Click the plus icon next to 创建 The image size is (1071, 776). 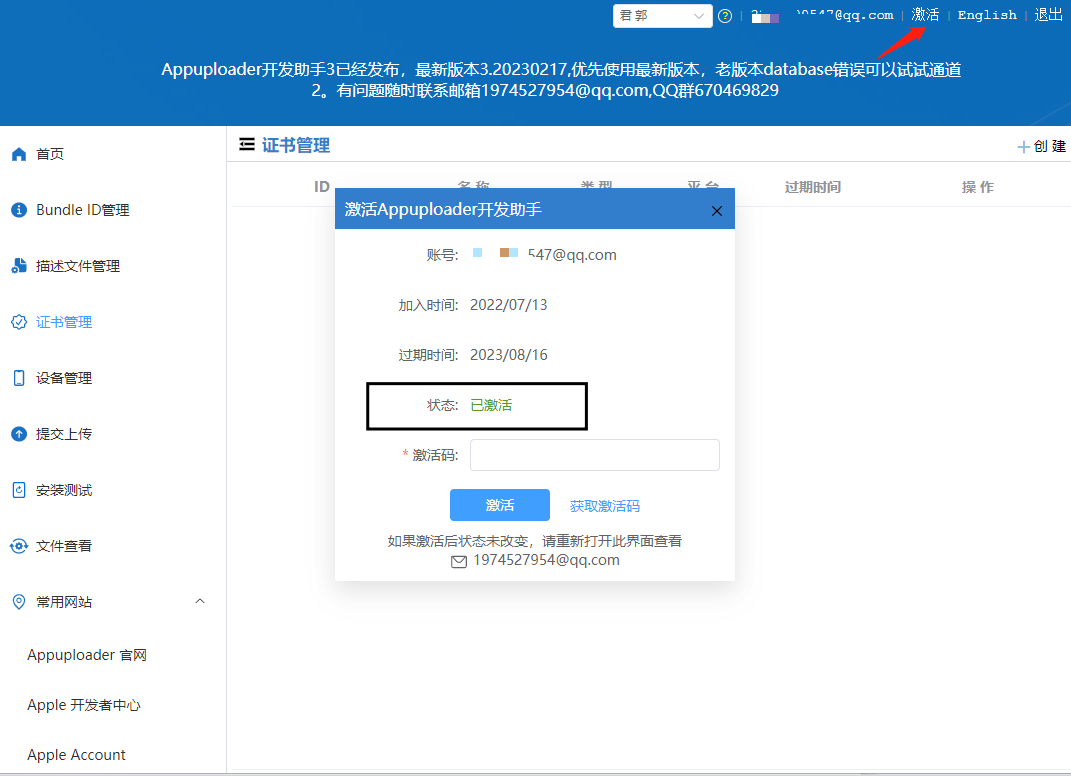(1023, 147)
